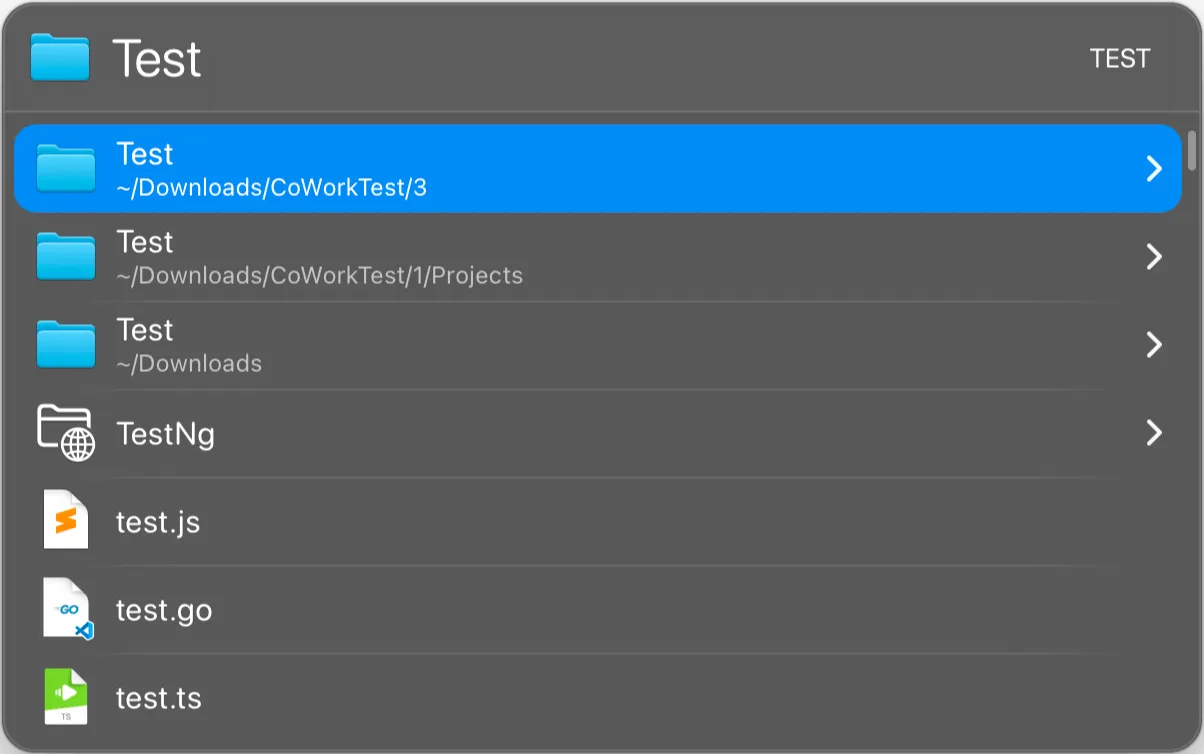Open the chevron beside the ~/Downloads Test folder
This screenshot has height=754, width=1204.
click(x=1154, y=344)
